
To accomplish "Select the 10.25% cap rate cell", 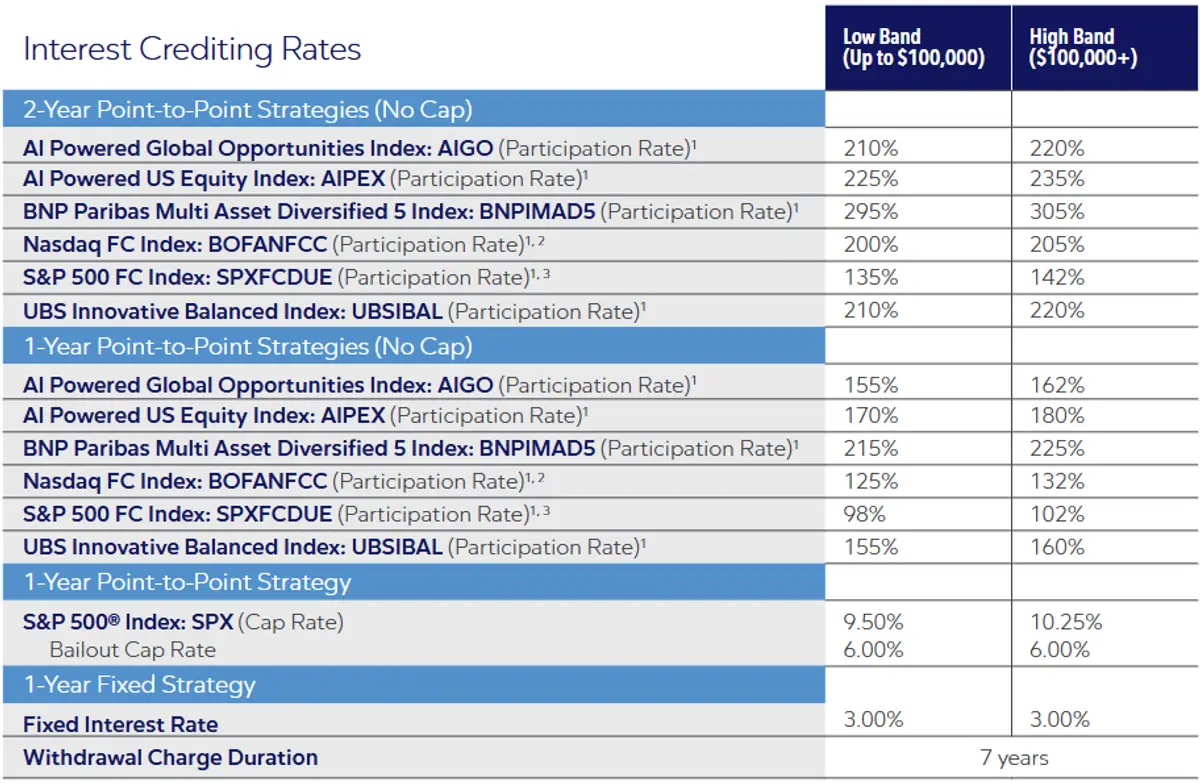I will [x=1066, y=622].
